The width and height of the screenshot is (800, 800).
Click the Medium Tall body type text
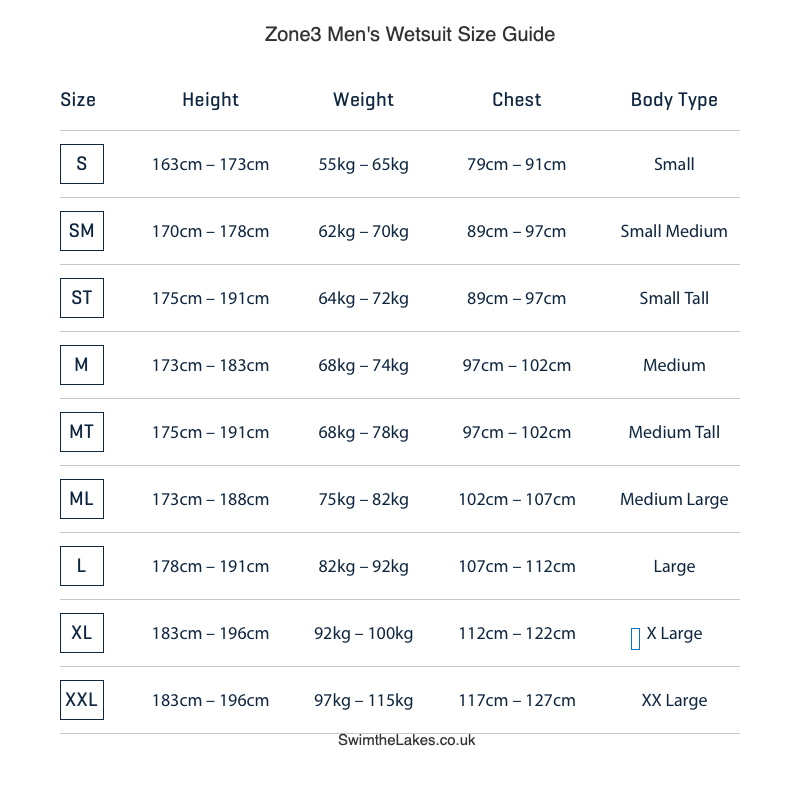pos(674,432)
